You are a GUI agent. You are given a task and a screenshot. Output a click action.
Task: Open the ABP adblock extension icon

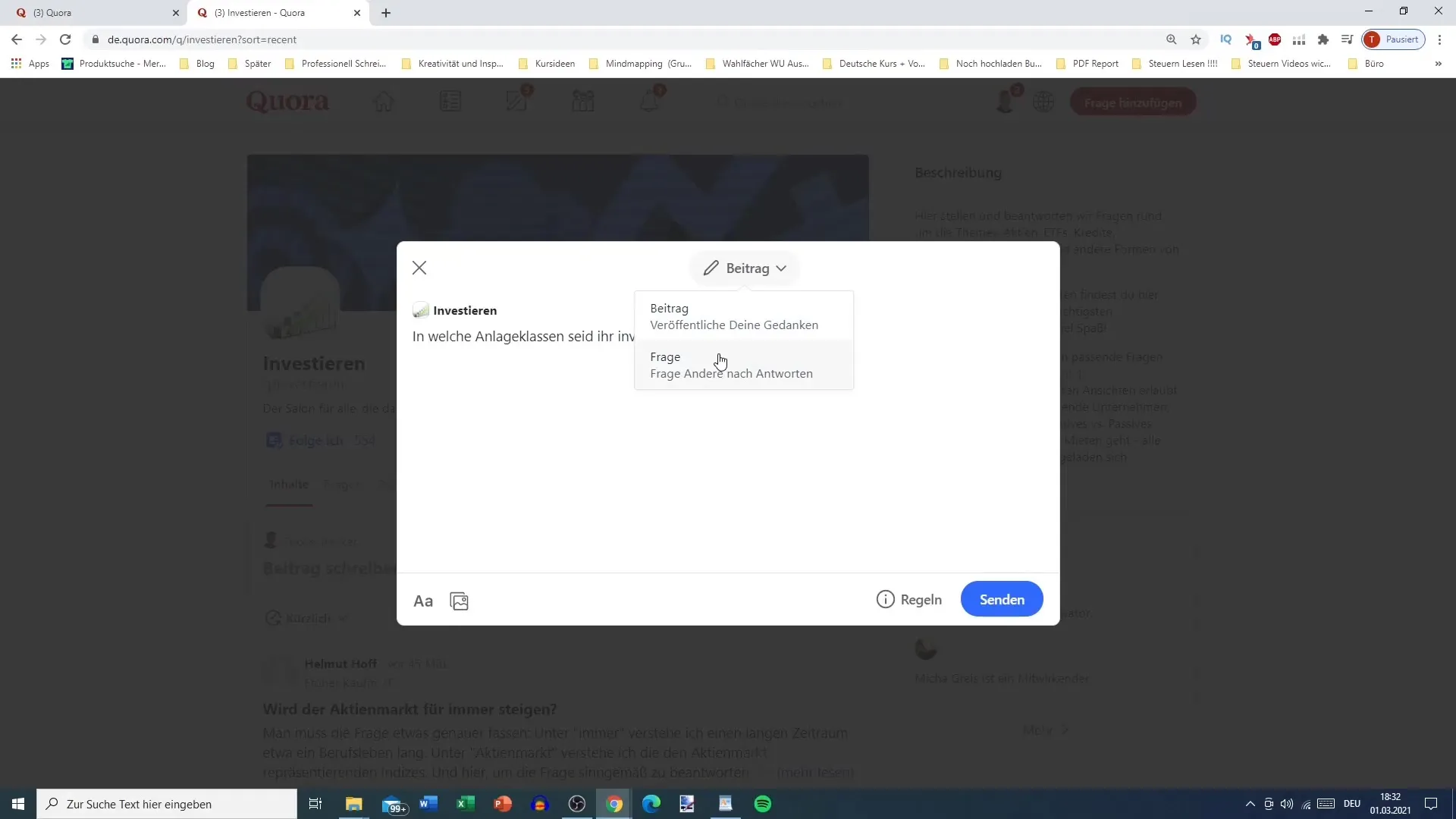coord(1275,39)
